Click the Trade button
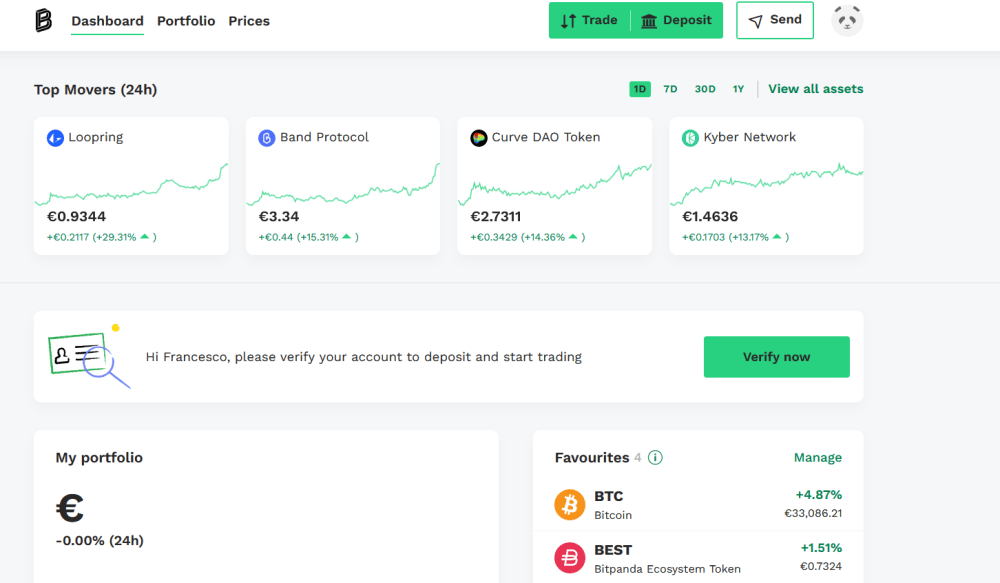The height and width of the screenshot is (583, 1000). 589,20
